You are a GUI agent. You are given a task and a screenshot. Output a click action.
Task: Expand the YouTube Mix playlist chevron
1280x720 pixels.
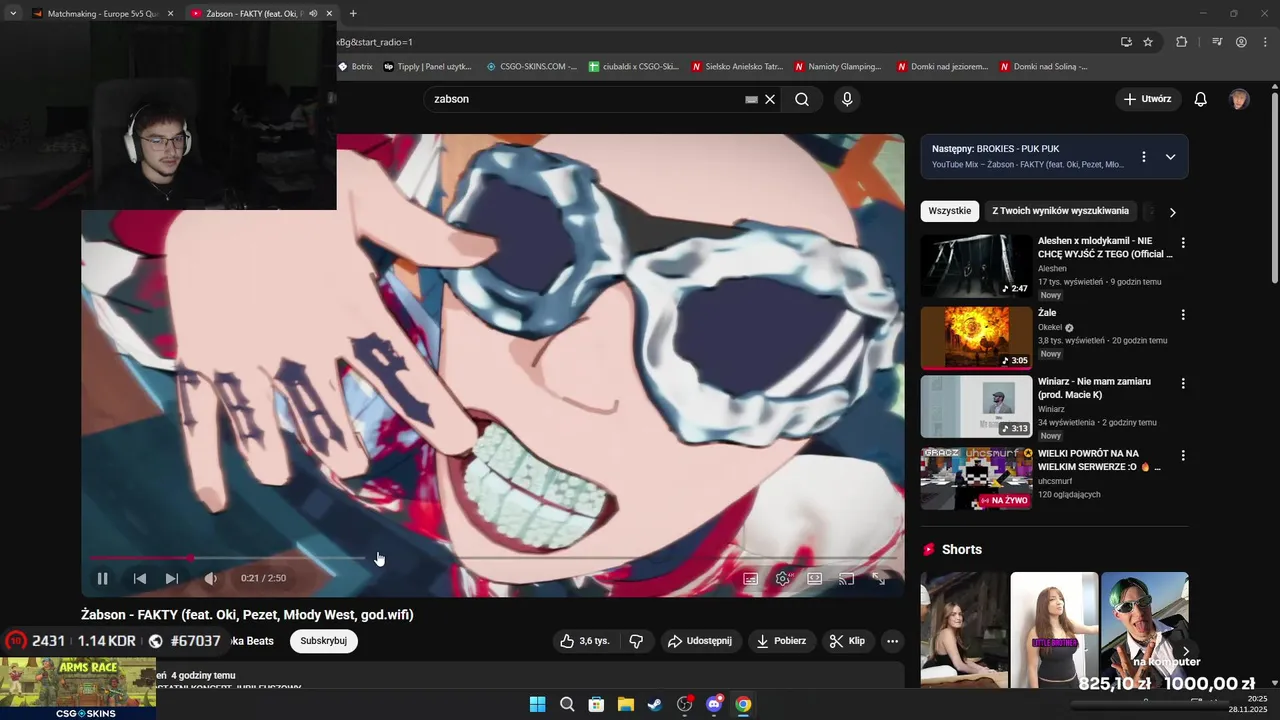(1170, 157)
